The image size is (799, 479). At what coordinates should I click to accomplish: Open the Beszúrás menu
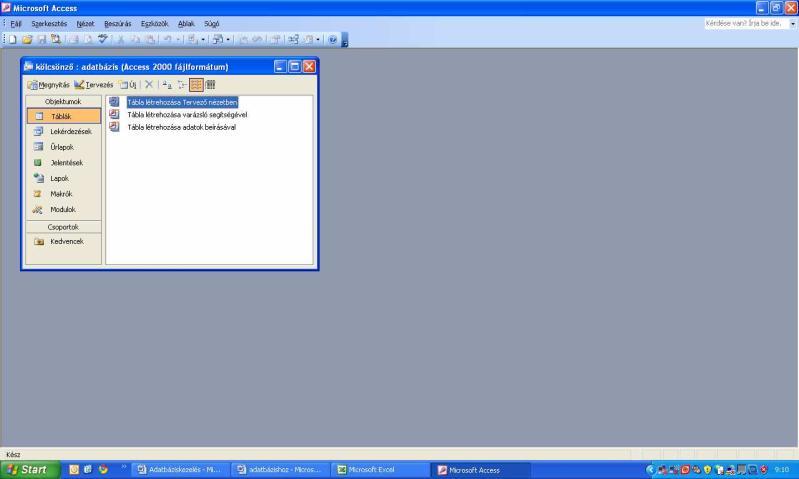[118, 23]
